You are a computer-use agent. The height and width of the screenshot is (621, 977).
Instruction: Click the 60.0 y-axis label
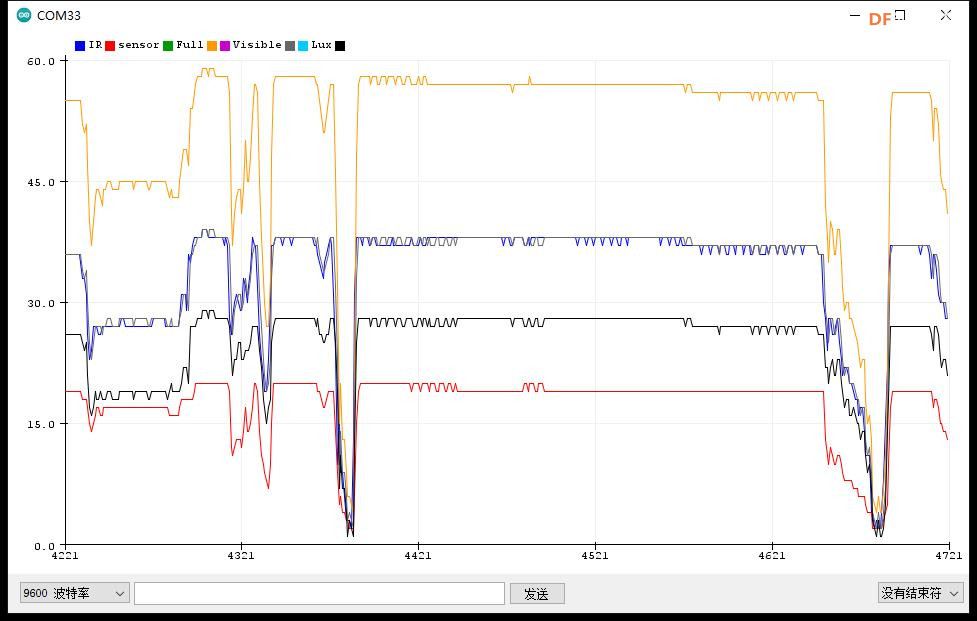41,61
